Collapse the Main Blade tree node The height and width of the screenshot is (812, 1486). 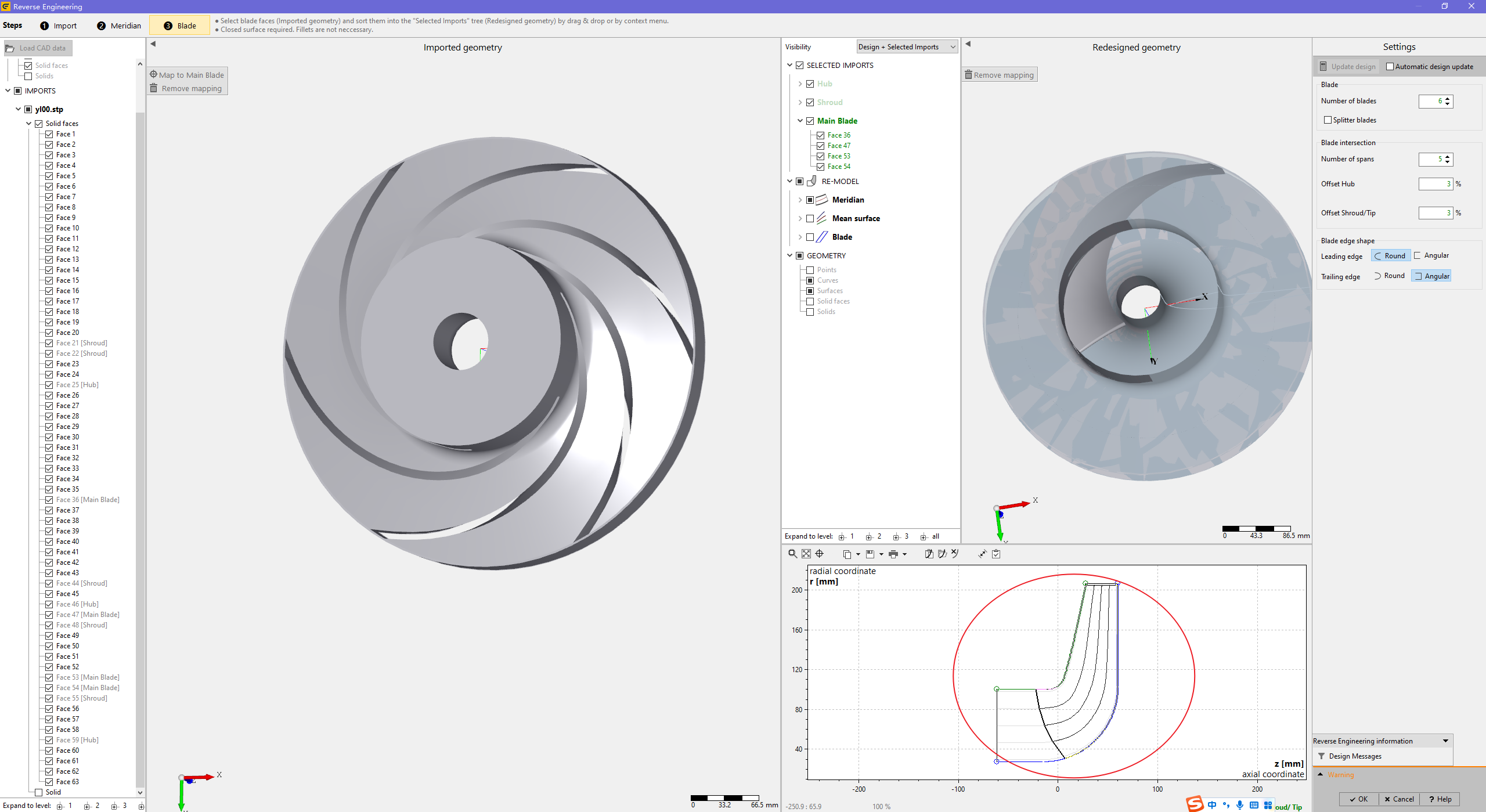(x=800, y=121)
